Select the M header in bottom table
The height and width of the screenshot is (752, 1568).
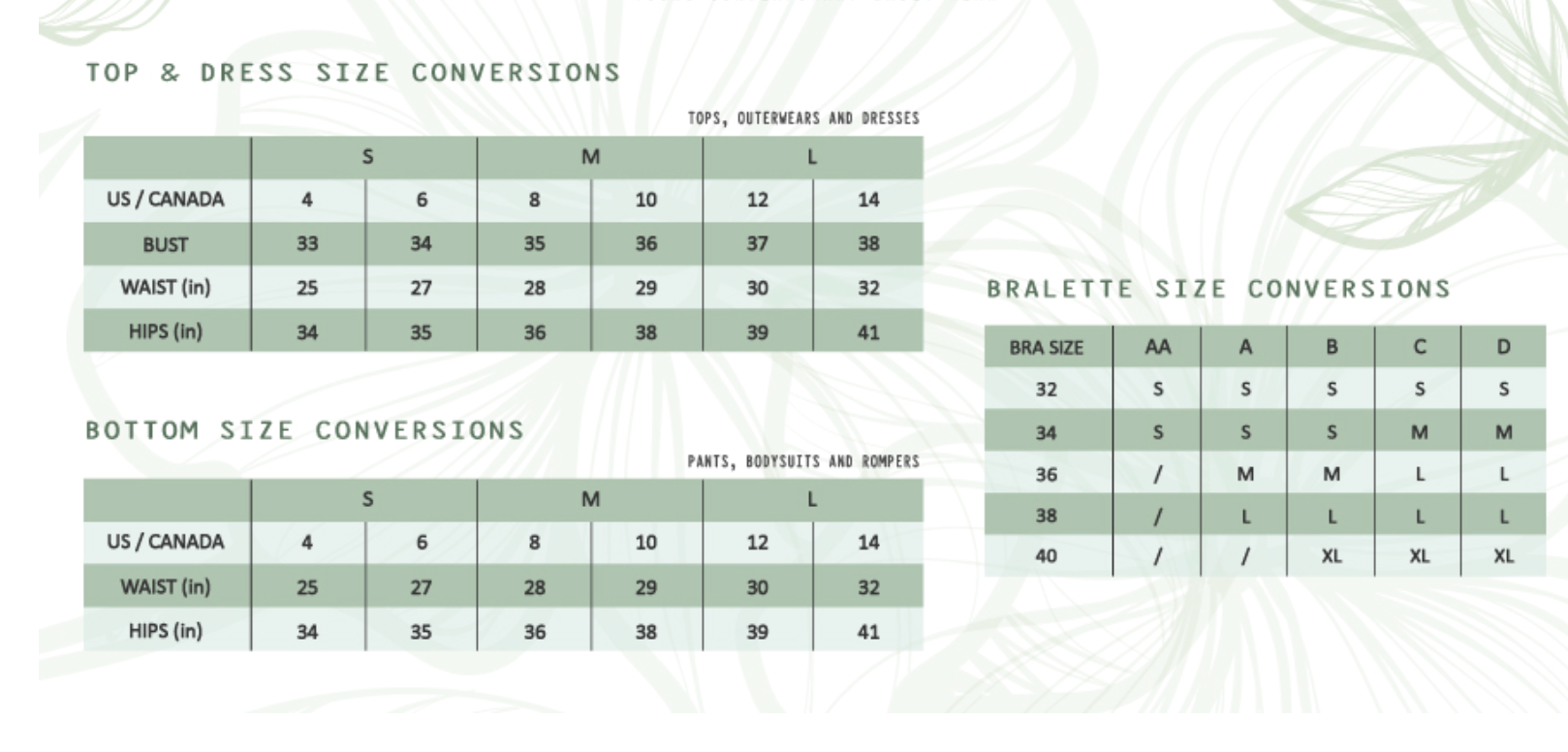tap(590, 499)
